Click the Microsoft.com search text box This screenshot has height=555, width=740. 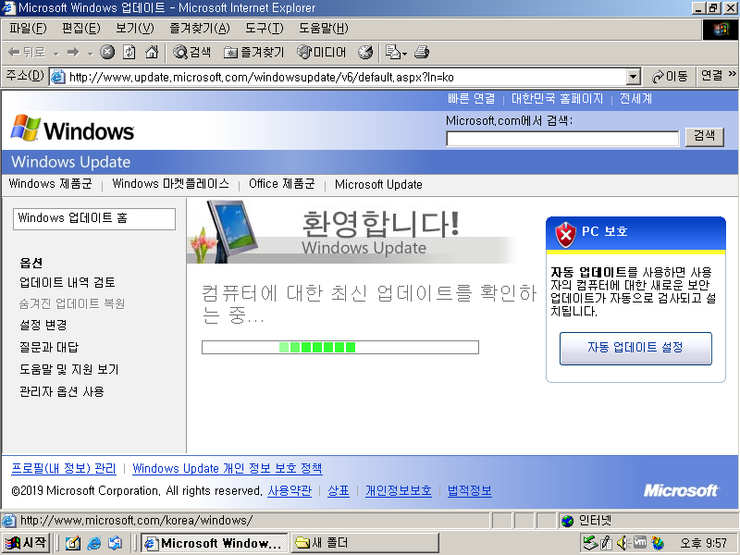(x=562, y=139)
